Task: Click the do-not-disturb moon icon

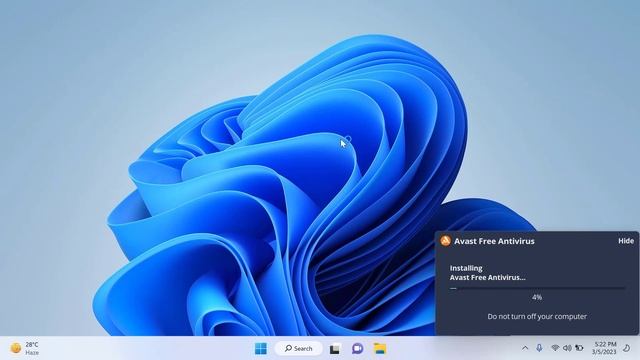Action: [627, 348]
